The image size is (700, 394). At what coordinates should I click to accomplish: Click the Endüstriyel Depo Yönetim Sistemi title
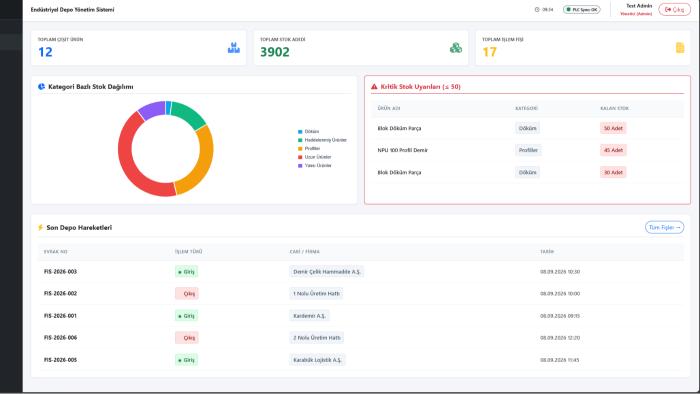pyautogui.click(x=72, y=9)
